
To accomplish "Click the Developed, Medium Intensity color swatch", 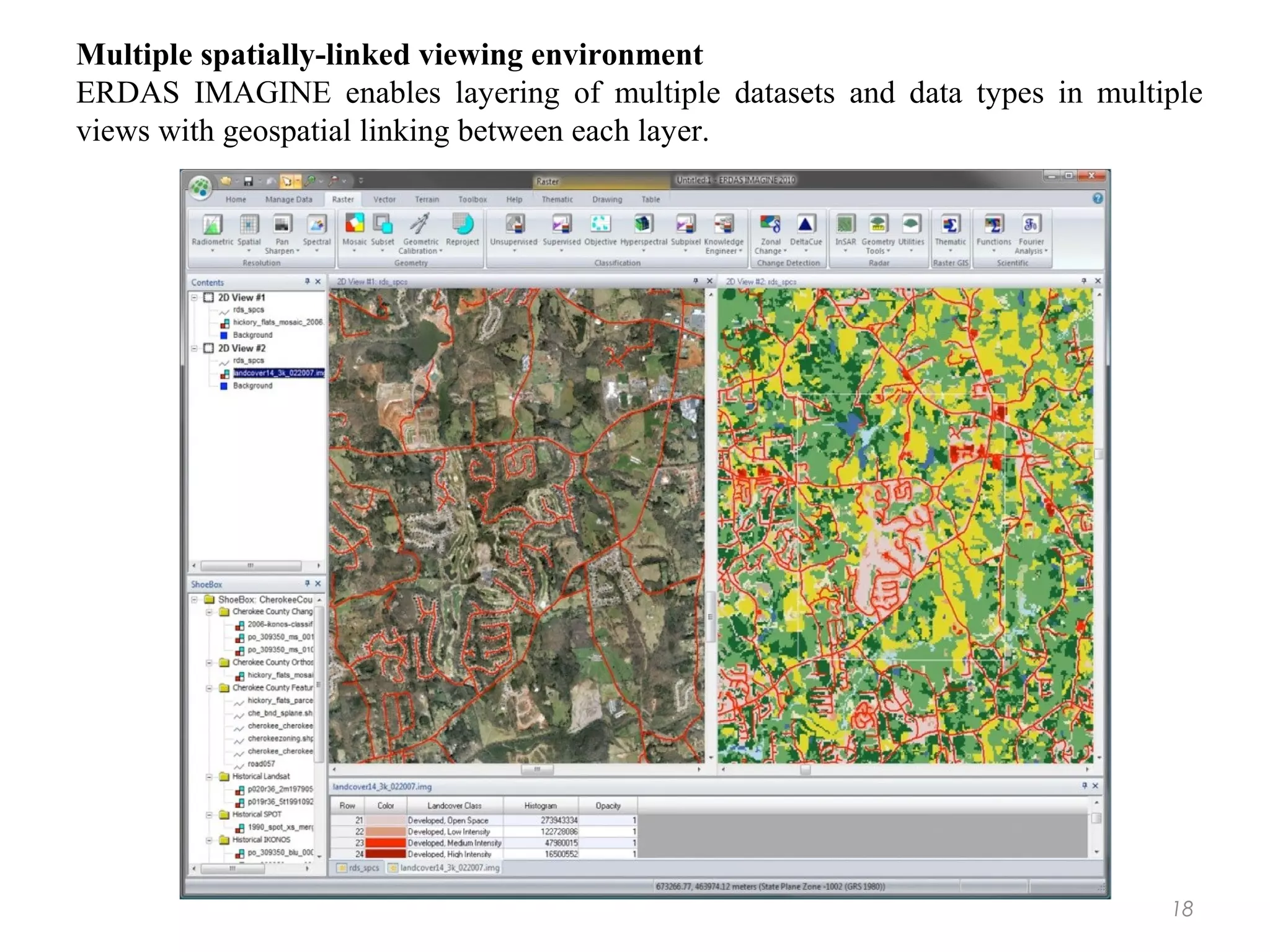I will (385, 843).
